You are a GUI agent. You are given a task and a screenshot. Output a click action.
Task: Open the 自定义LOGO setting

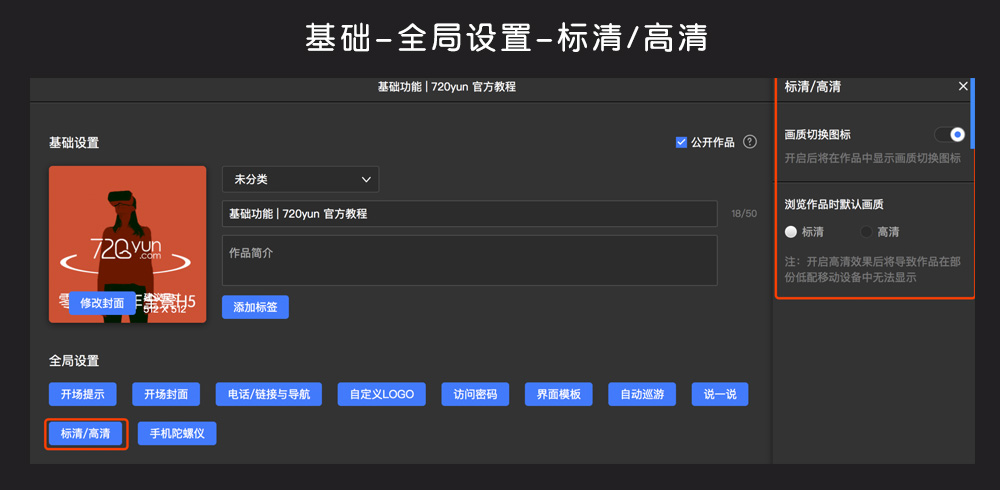(x=381, y=394)
